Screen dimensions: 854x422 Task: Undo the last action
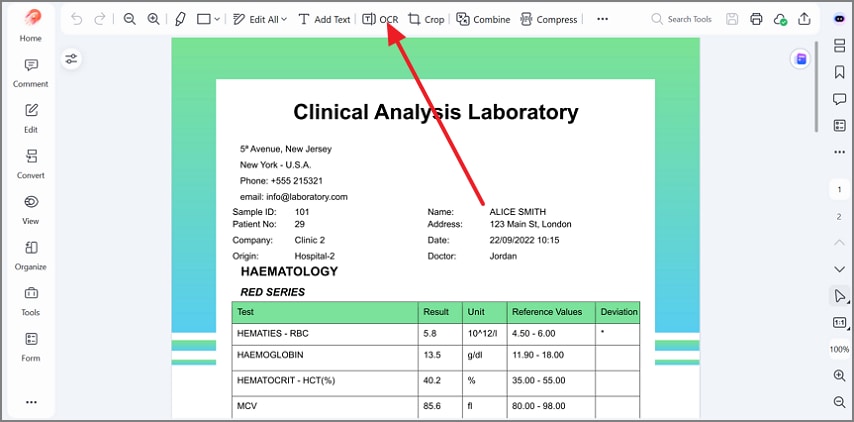pos(77,19)
